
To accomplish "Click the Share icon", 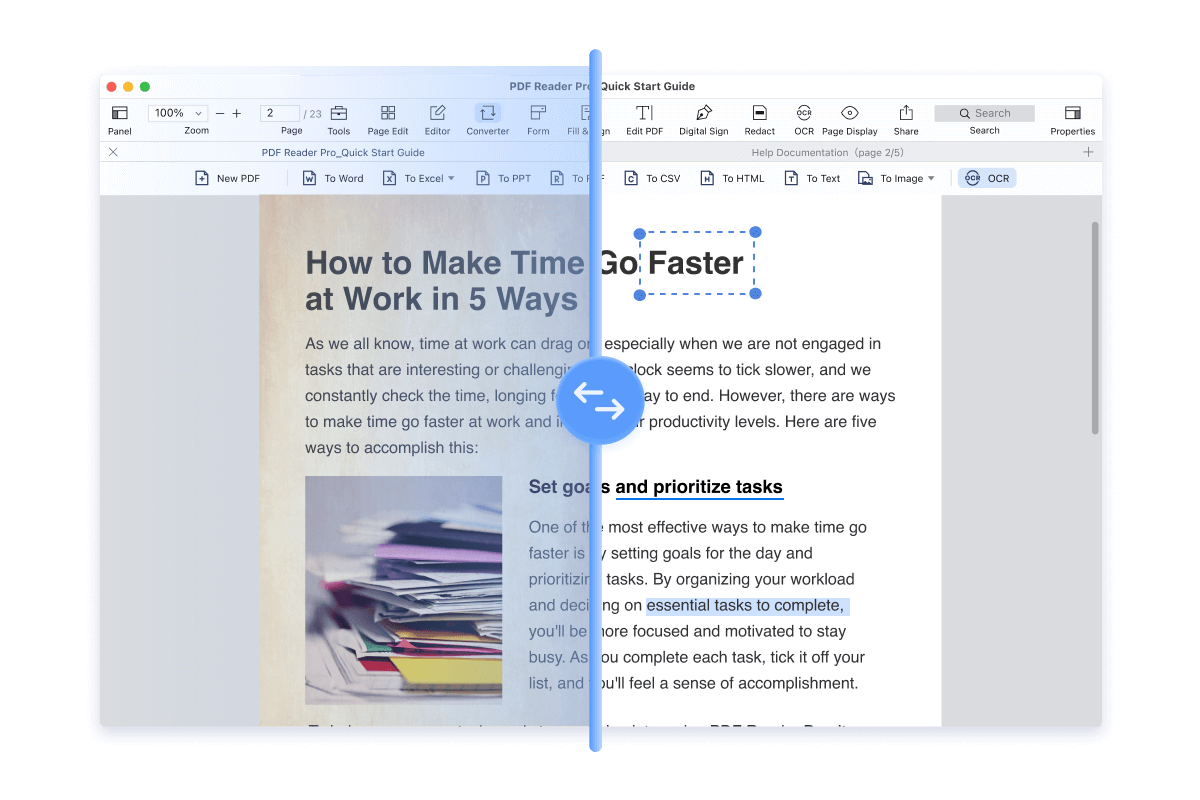I will tap(906, 113).
